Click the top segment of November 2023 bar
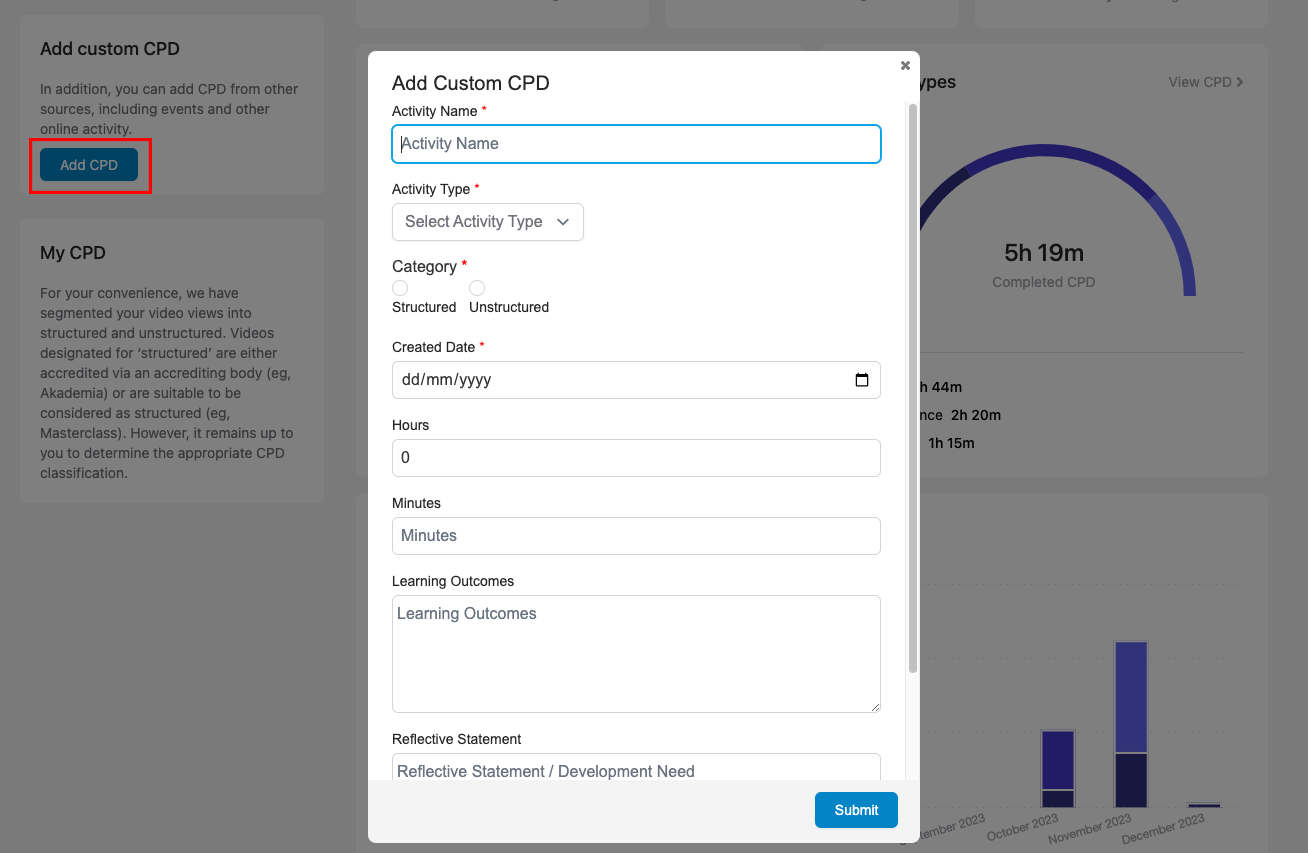 (1131, 696)
